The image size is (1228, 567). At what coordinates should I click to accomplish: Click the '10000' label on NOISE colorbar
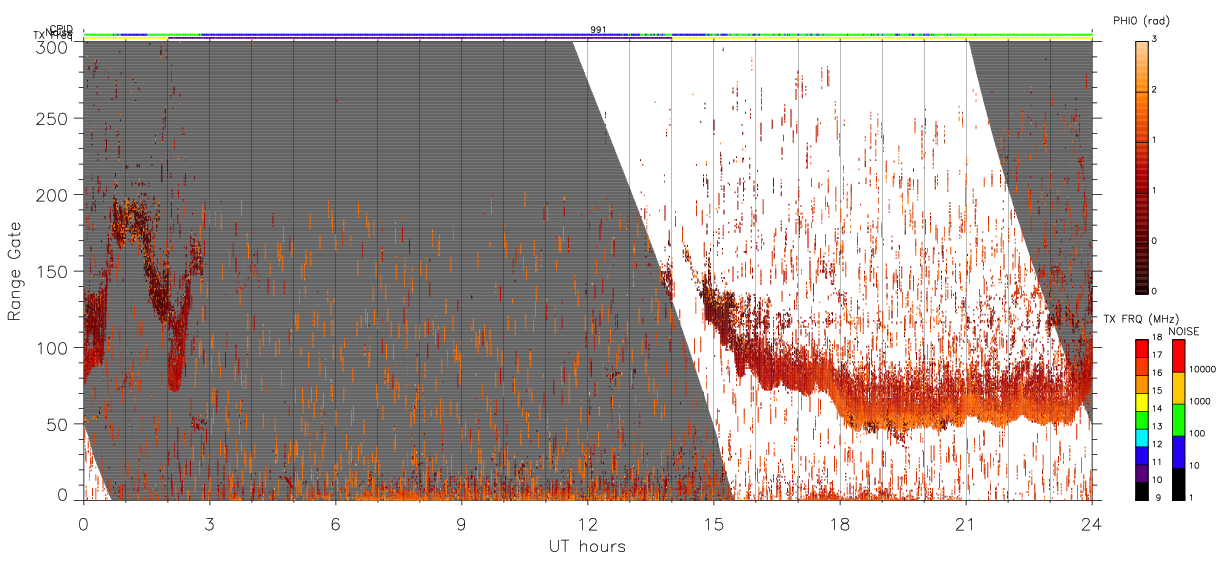tap(1202, 369)
